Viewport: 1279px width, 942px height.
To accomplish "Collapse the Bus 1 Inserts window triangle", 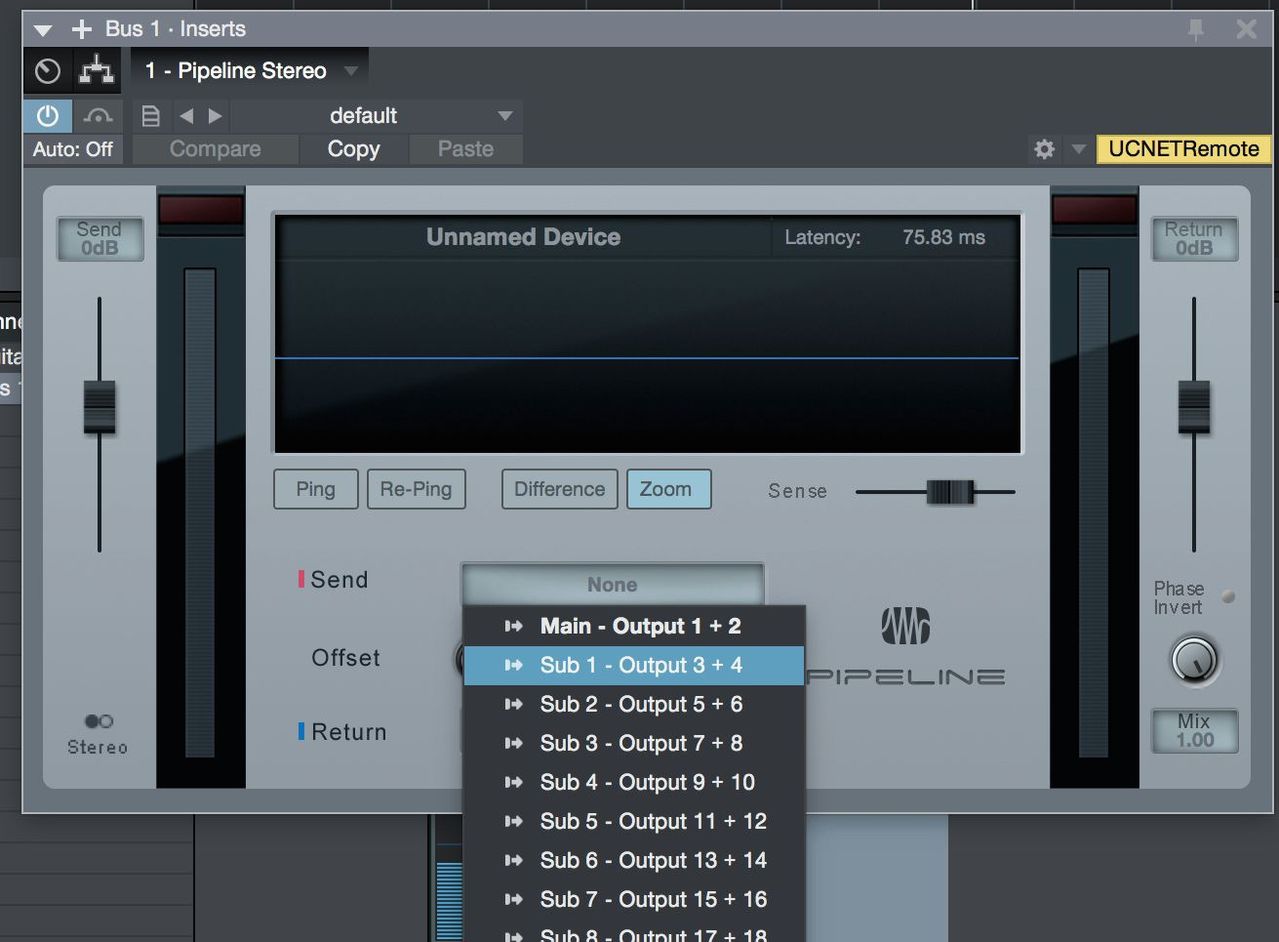I will click(42, 30).
